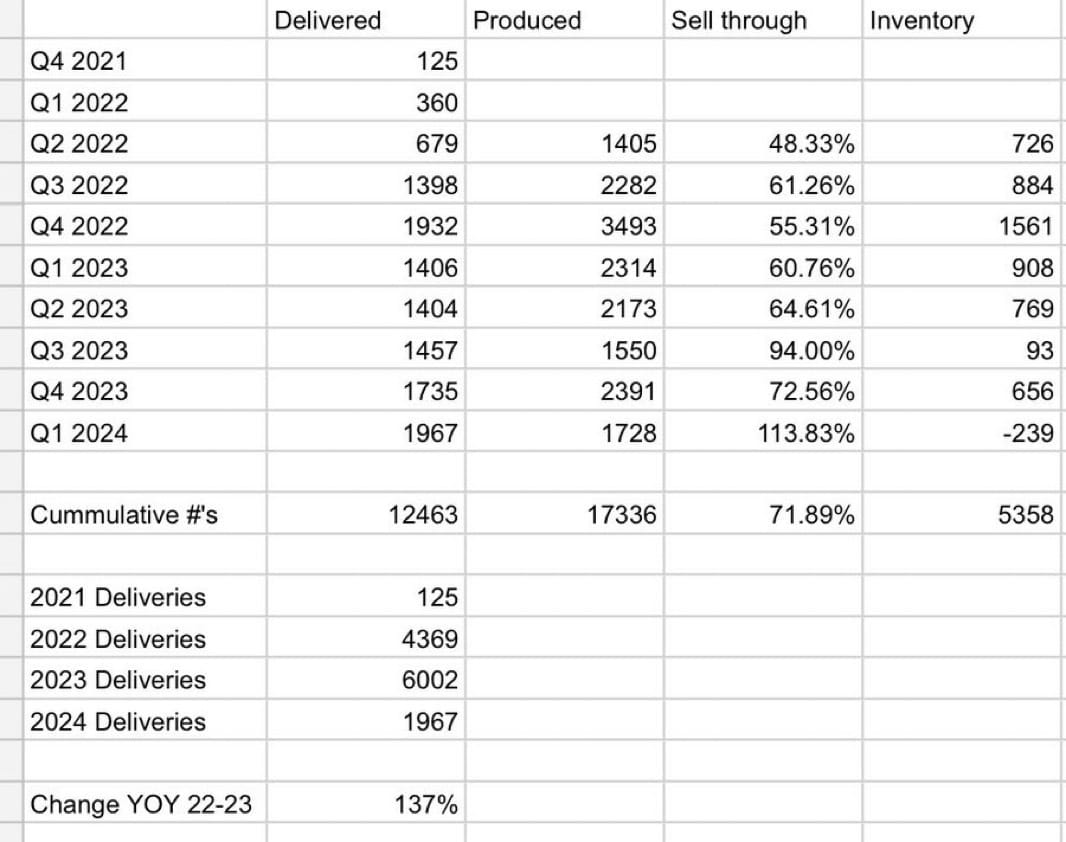Click the Sell through header cell
The height and width of the screenshot is (842, 1066).
pyautogui.click(x=763, y=20)
